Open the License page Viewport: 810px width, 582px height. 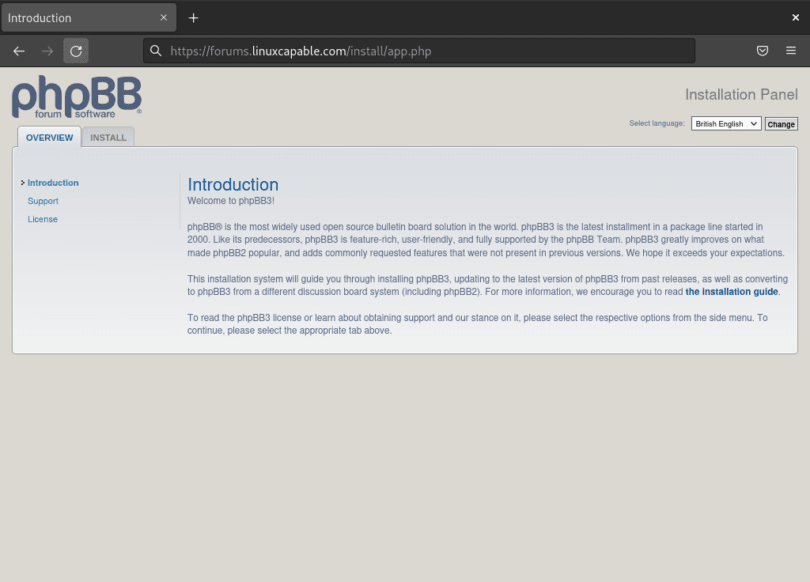tap(43, 219)
